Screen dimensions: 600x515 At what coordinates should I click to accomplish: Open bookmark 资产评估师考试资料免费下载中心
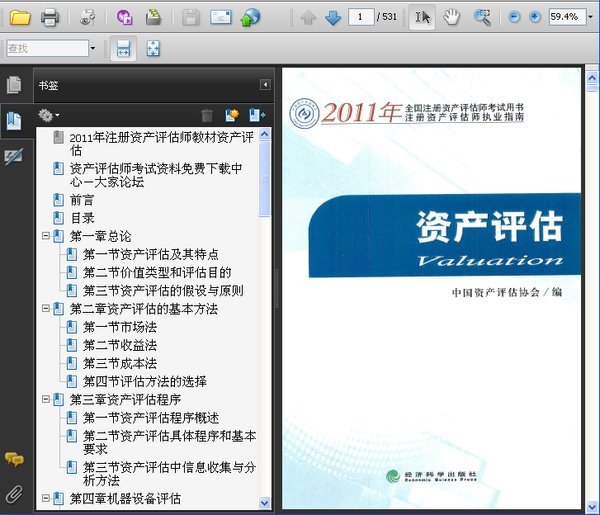click(x=156, y=175)
